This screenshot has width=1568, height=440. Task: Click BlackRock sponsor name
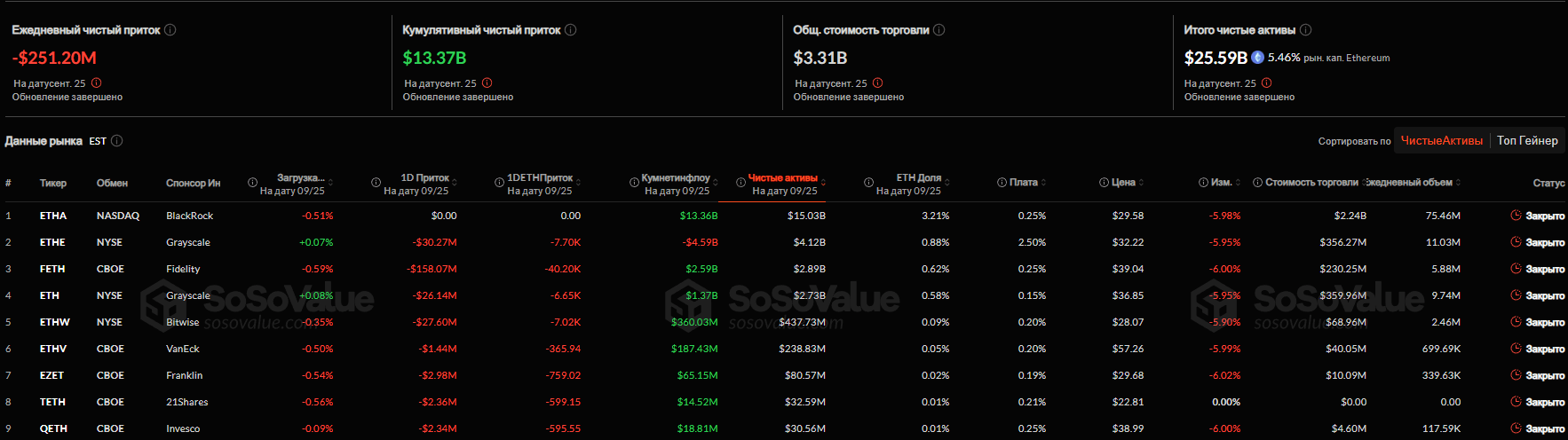click(x=190, y=216)
